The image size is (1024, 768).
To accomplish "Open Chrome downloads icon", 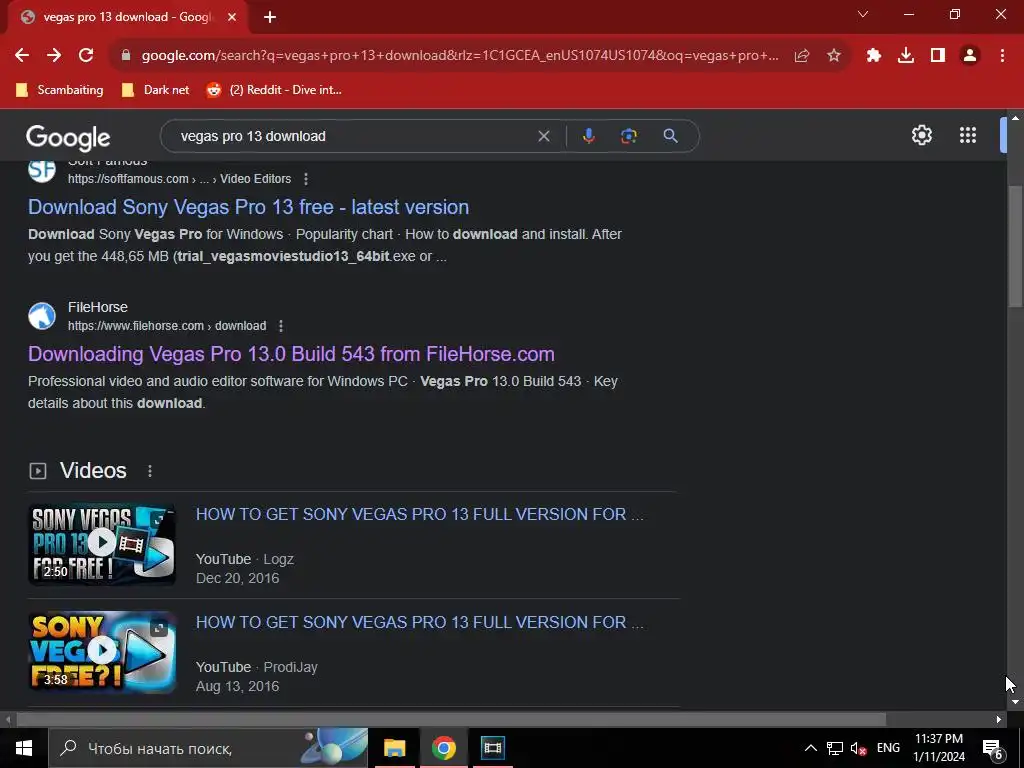I will coord(906,56).
